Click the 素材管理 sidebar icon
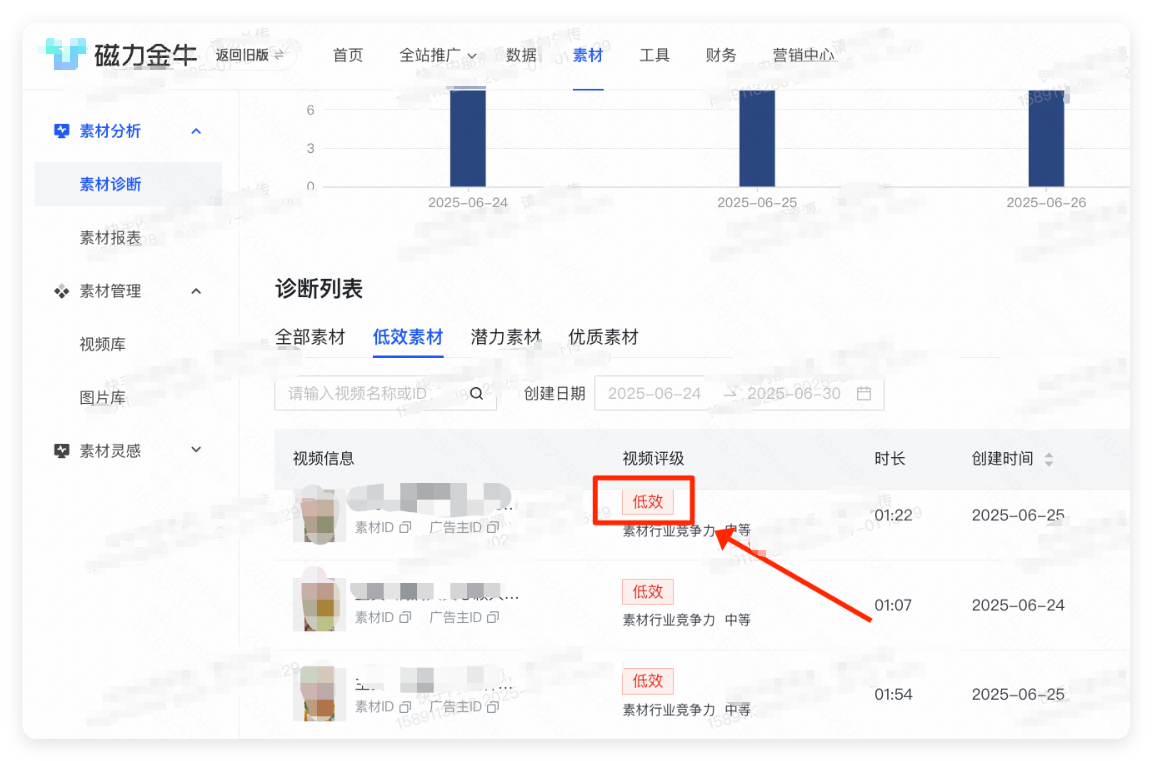The height and width of the screenshot is (761, 1152). click(62, 290)
